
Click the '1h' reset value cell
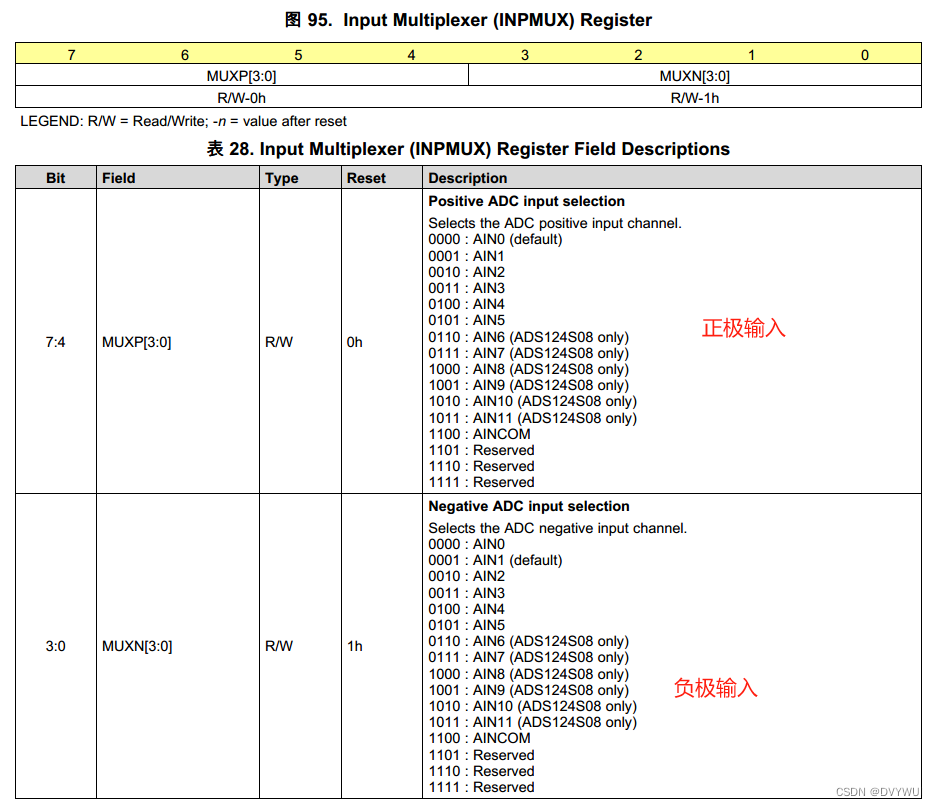coord(382,646)
